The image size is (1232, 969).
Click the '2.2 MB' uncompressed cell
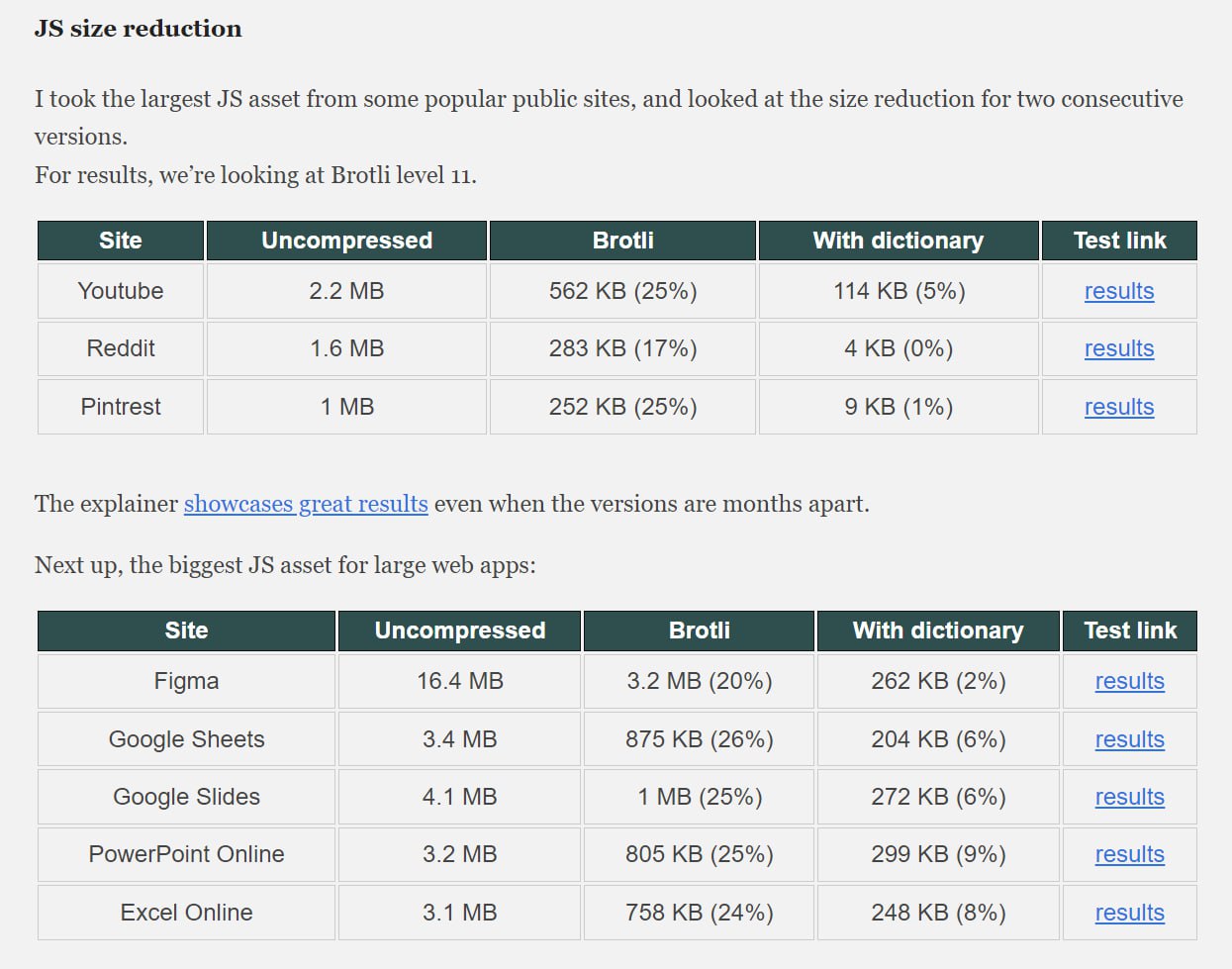[346, 291]
